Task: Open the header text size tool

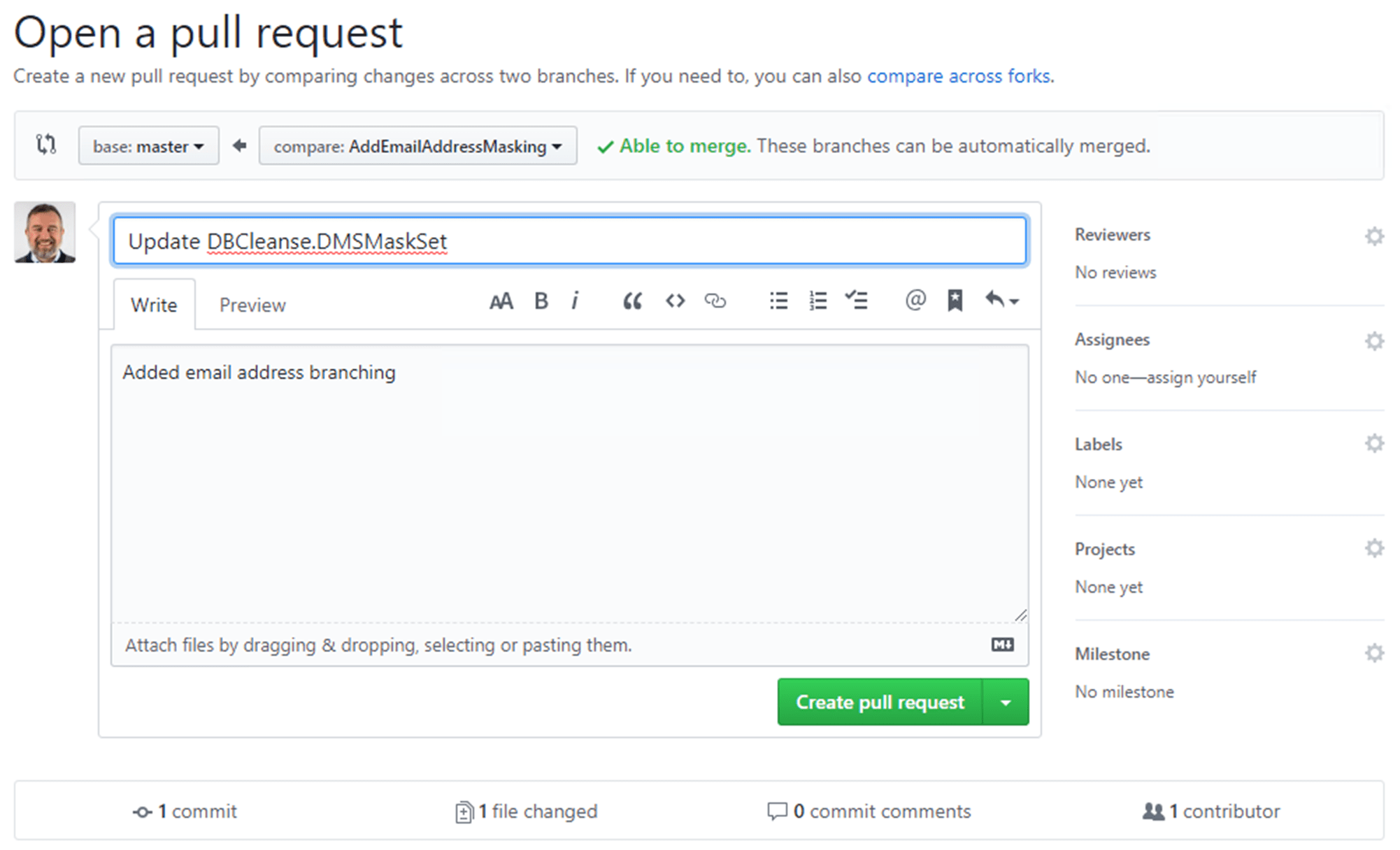Action: (x=501, y=301)
